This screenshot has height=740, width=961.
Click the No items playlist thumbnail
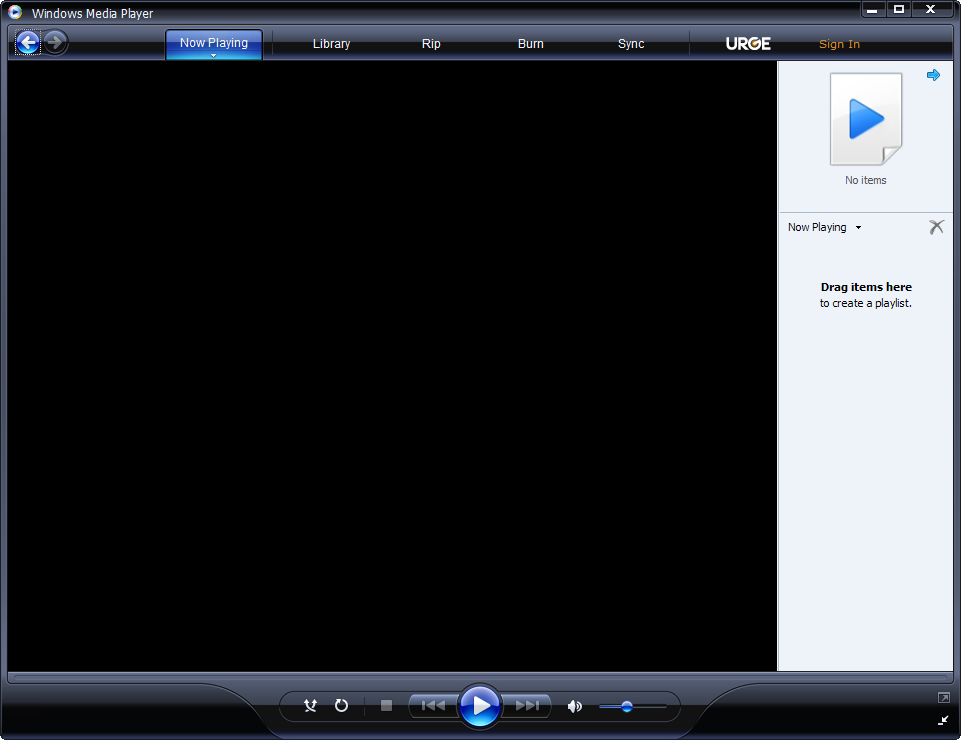pyautogui.click(x=865, y=120)
